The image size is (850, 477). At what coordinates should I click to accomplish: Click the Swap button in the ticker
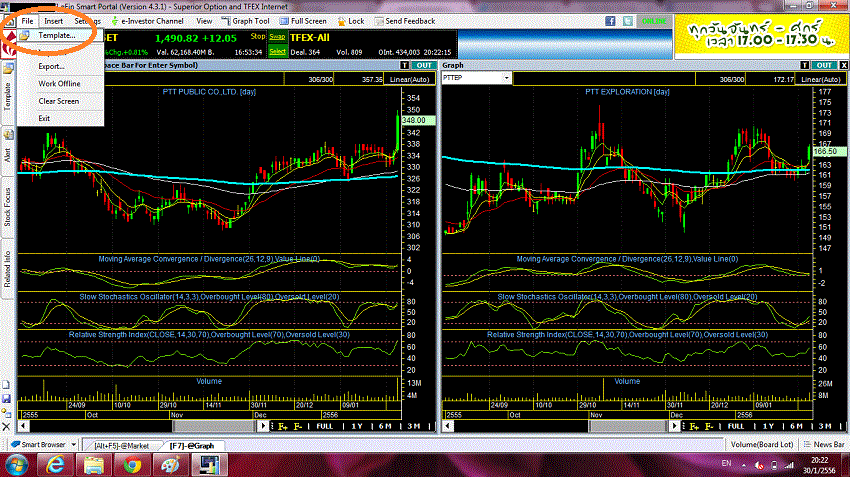[x=277, y=37]
